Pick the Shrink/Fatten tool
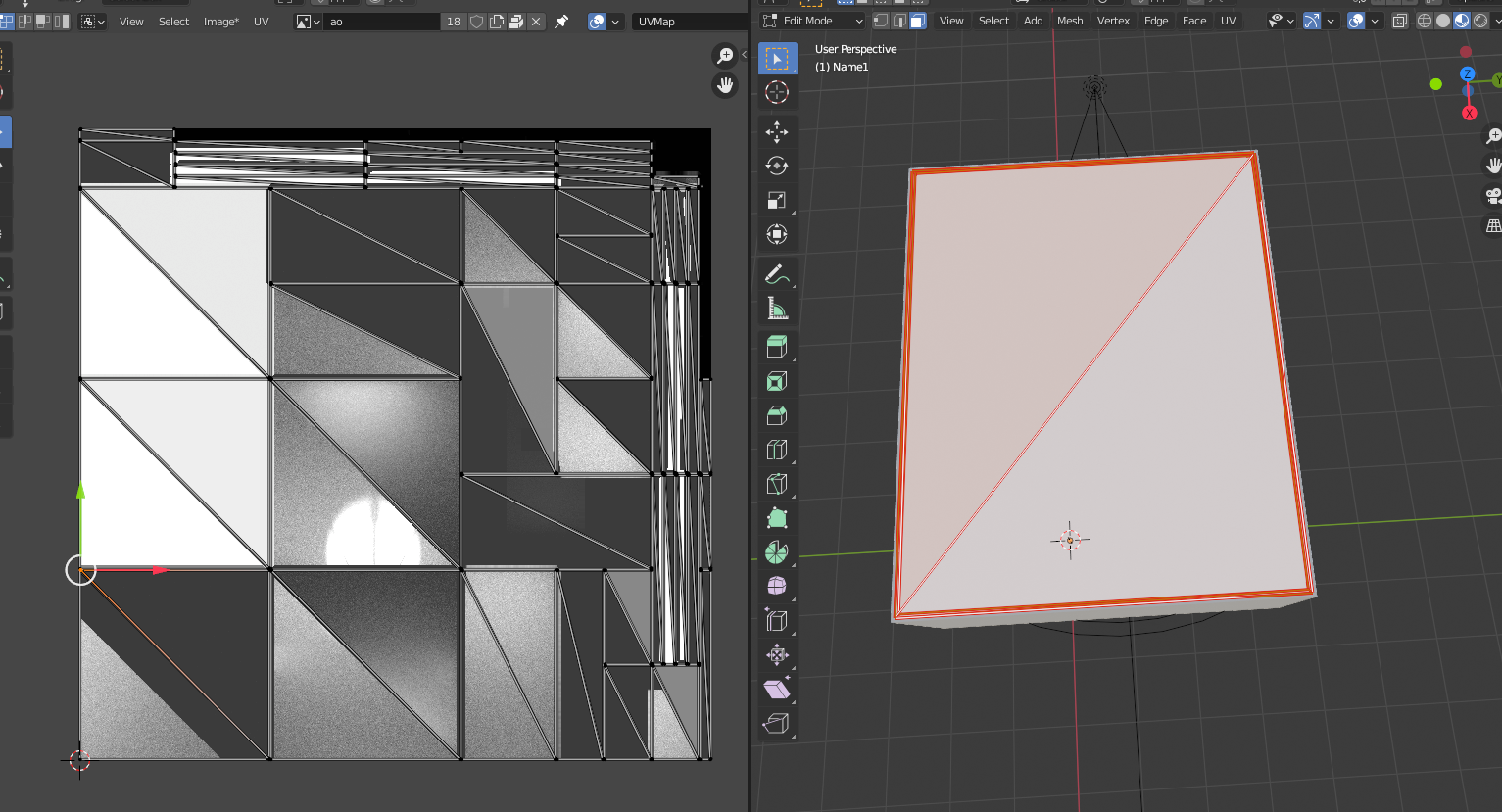 (x=777, y=654)
